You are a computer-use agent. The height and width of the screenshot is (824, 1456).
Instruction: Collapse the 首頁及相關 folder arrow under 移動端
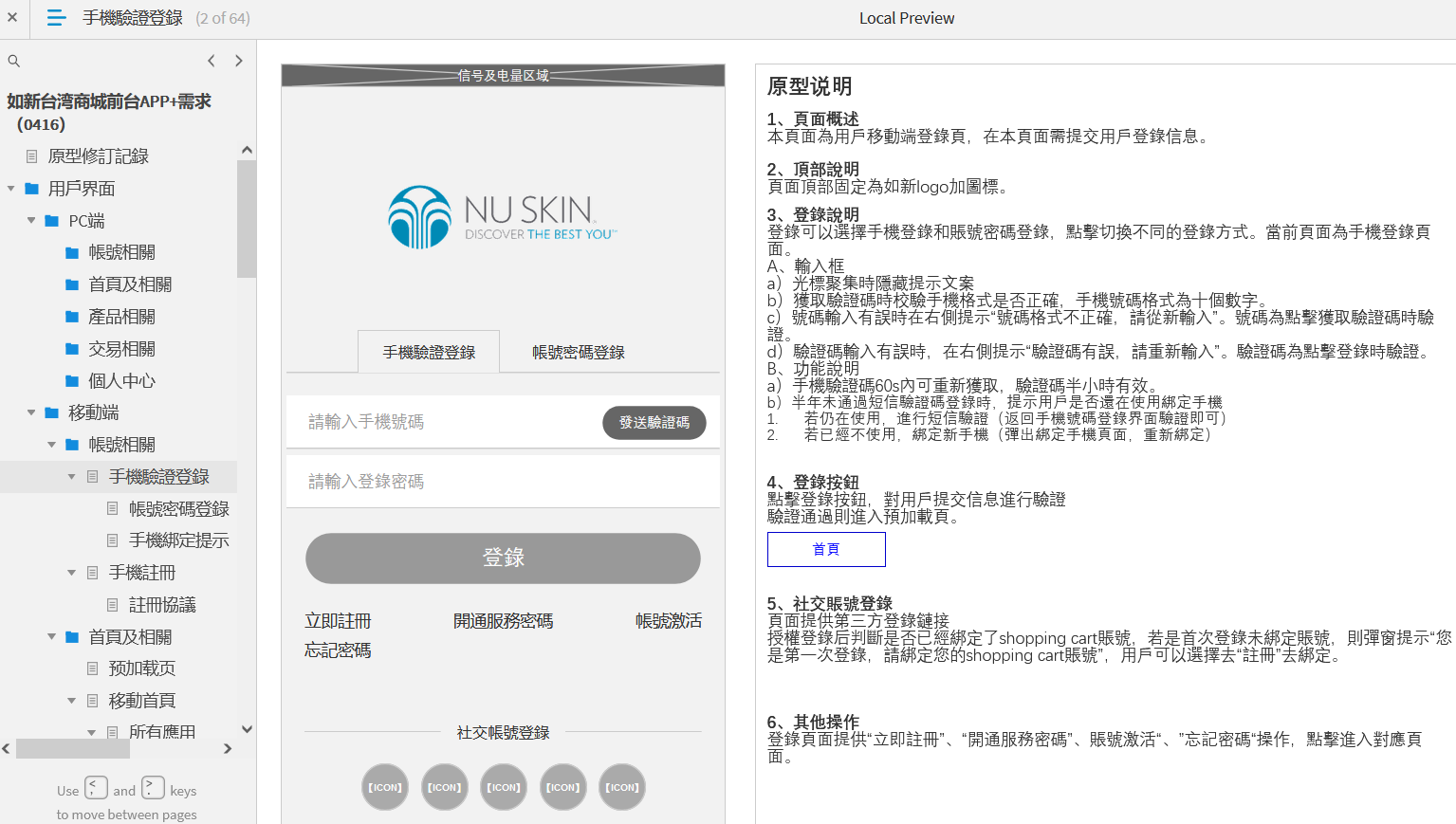[51, 637]
